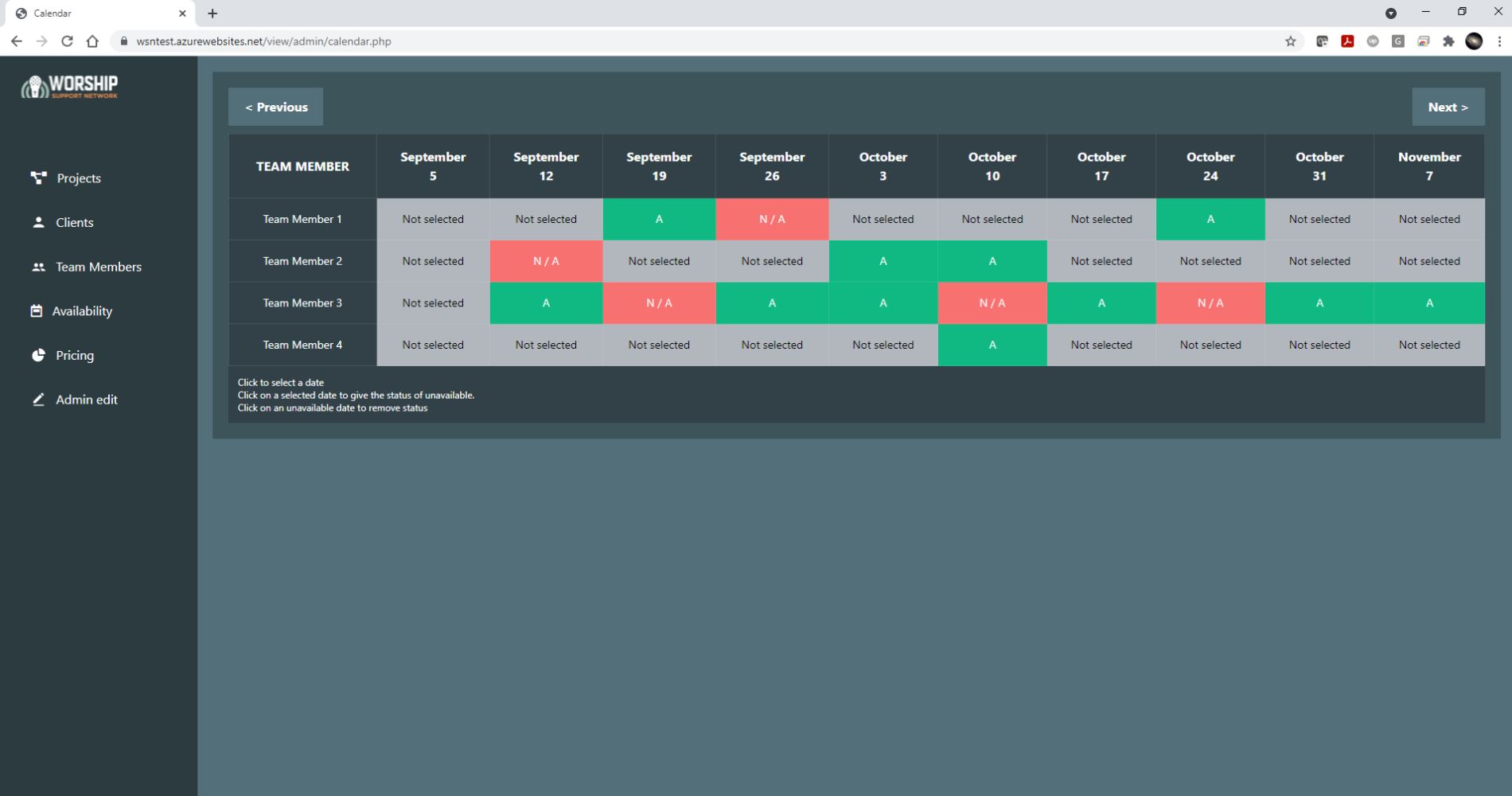Screen dimensions: 1512x796
Task: Click the Admin edit pencil icon
Action: (x=38, y=400)
